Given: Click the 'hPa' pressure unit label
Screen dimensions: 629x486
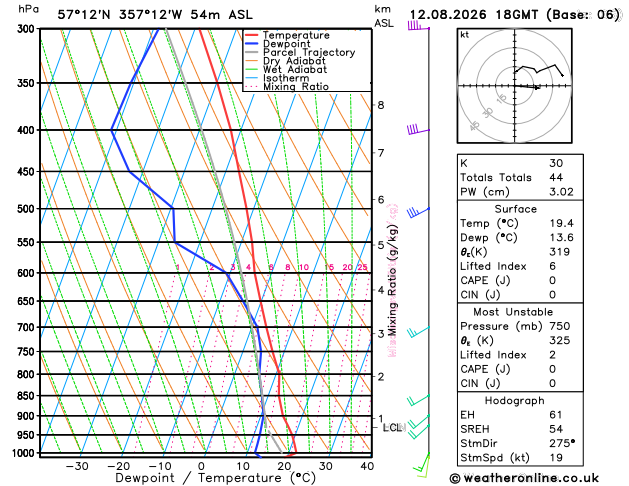Looking at the screenshot, I should (28, 9).
